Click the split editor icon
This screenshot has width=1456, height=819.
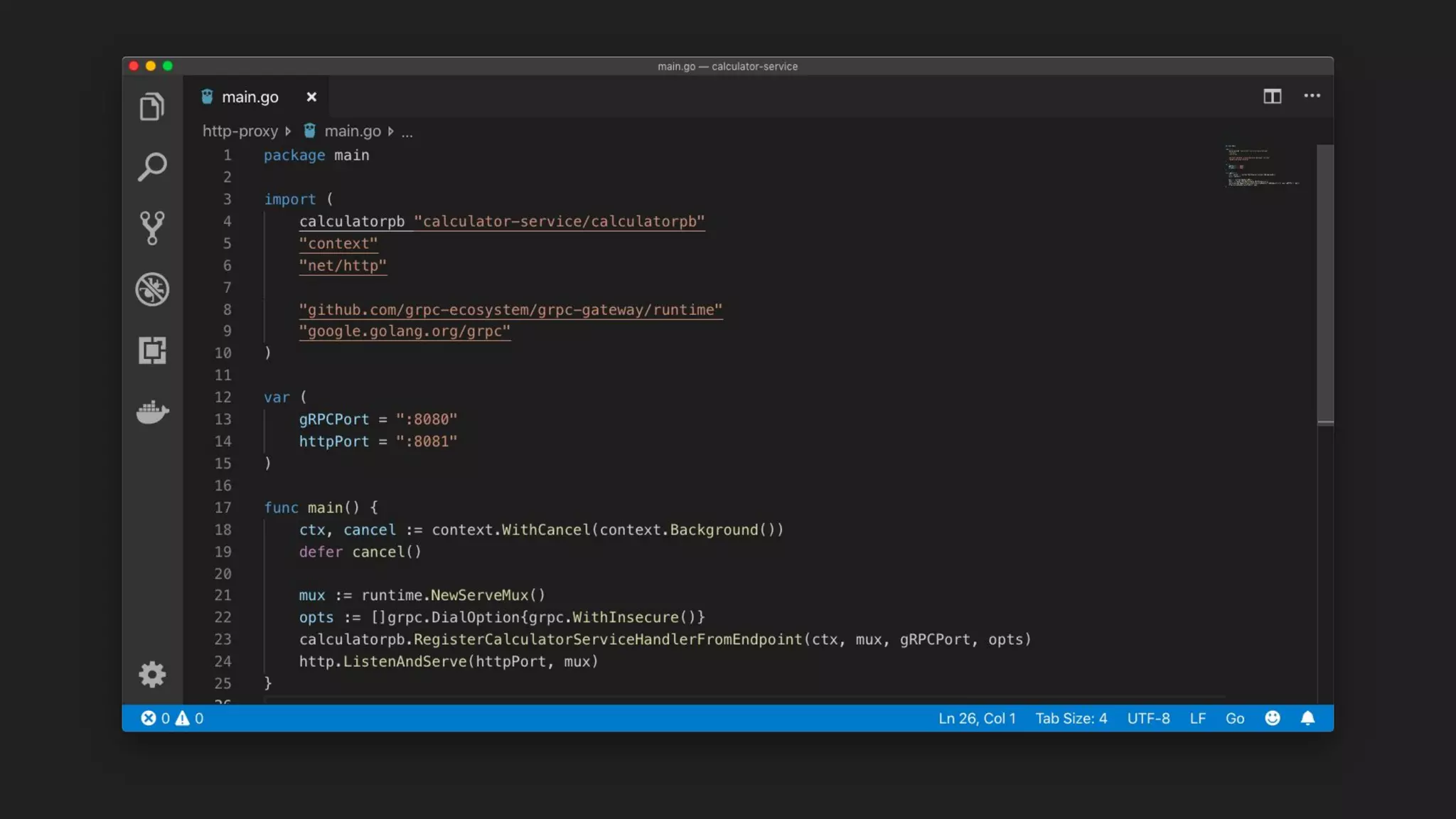click(1272, 96)
